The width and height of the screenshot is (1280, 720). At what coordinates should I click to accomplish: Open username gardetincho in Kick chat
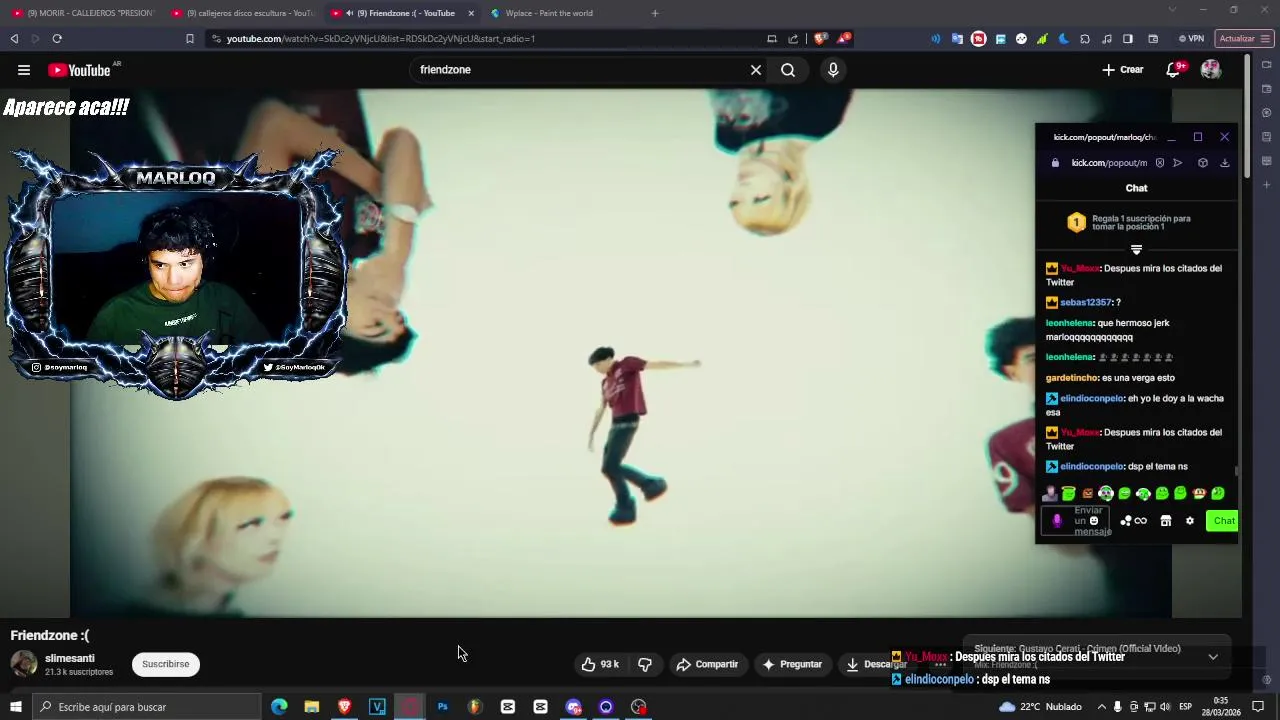coord(1071,378)
